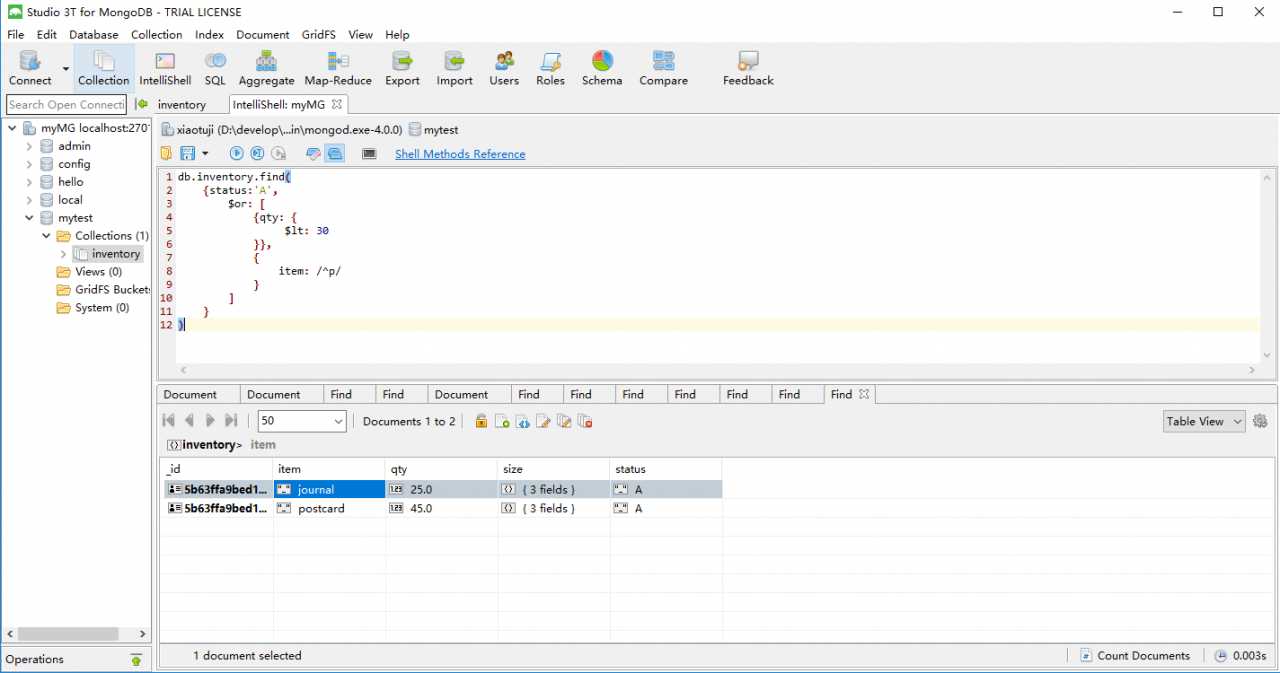
Task: Edit the selected document
Action: (x=542, y=421)
